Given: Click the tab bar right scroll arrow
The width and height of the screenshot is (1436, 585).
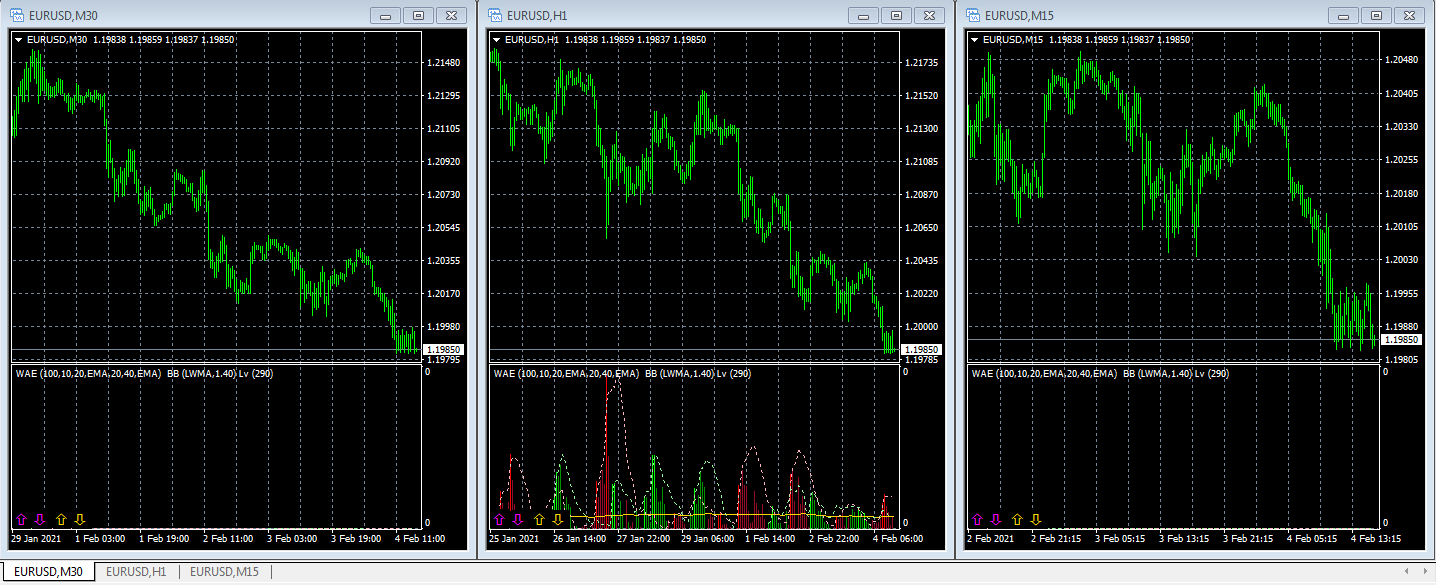Looking at the screenshot, I should (1425, 572).
